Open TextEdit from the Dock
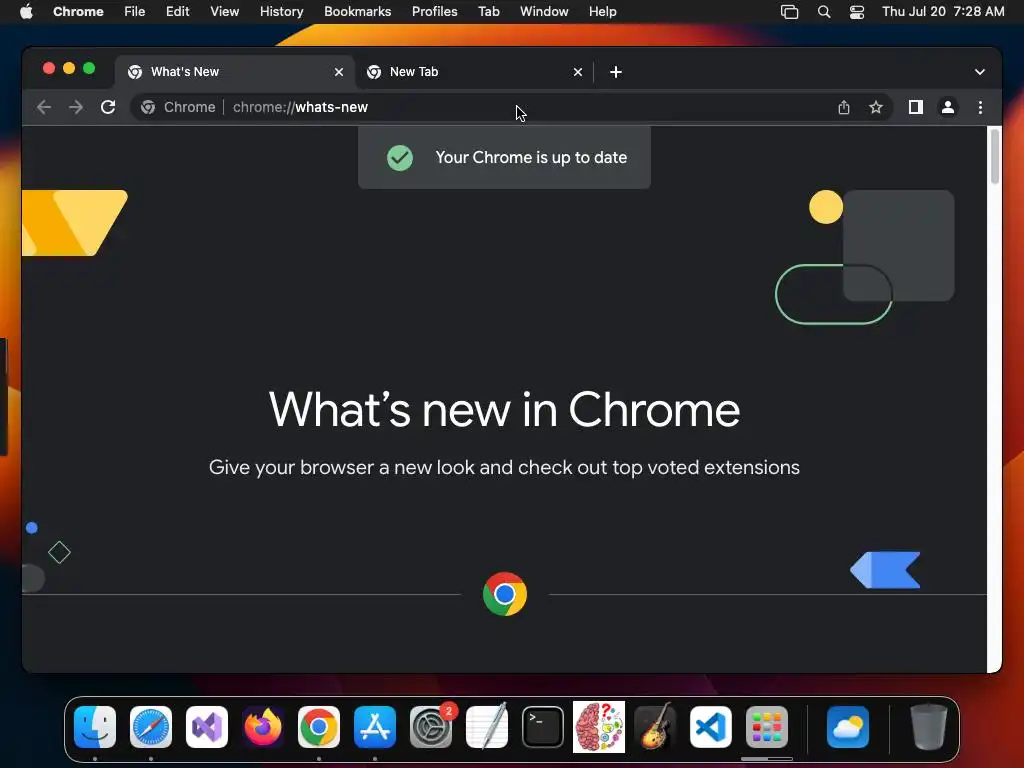The width and height of the screenshot is (1024, 768). pyautogui.click(x=487, y=726)
